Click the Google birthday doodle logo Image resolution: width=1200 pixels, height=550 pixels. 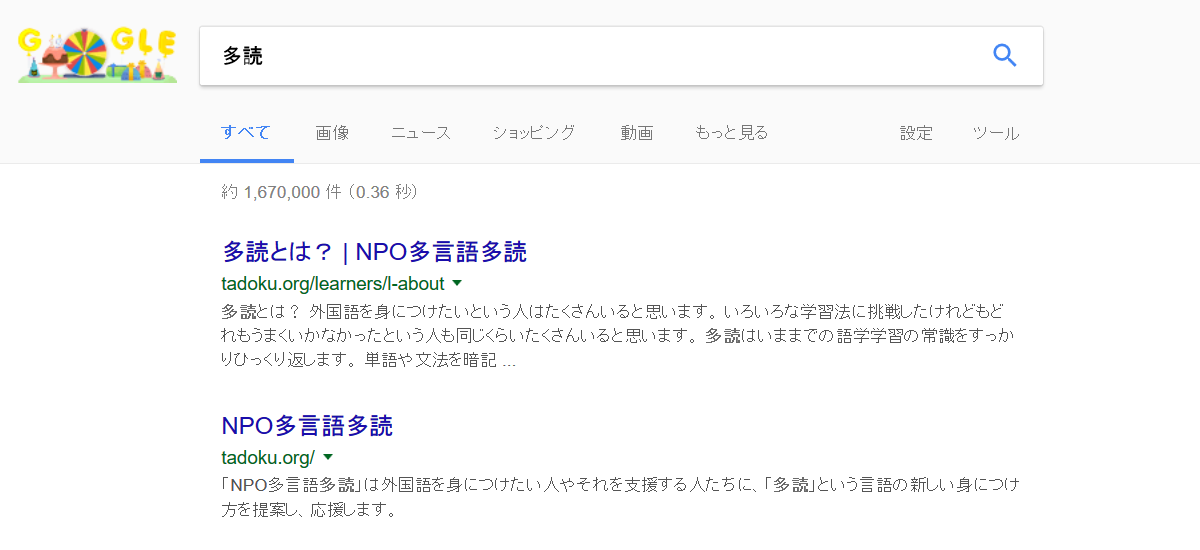coord(97,55)
